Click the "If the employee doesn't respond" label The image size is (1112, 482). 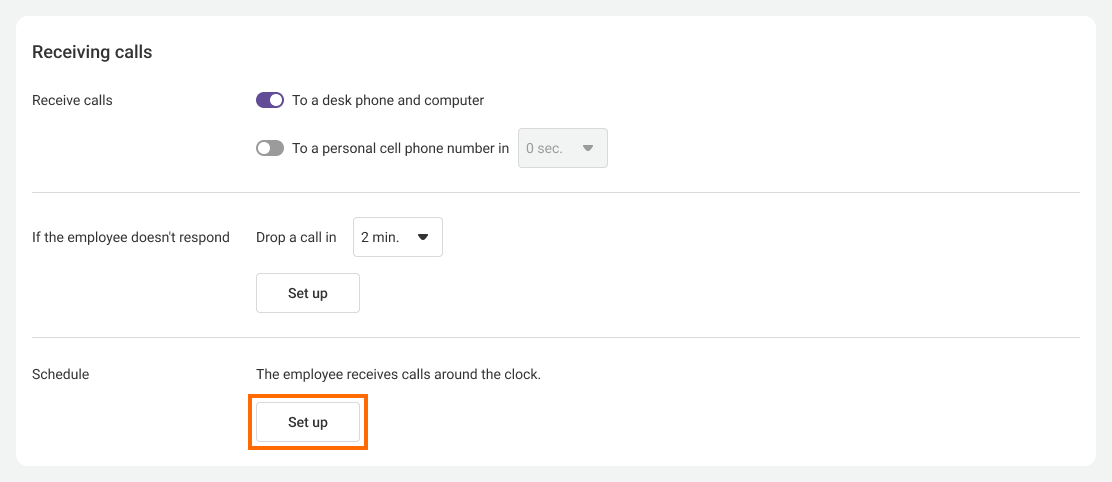[x=131, y=237]
